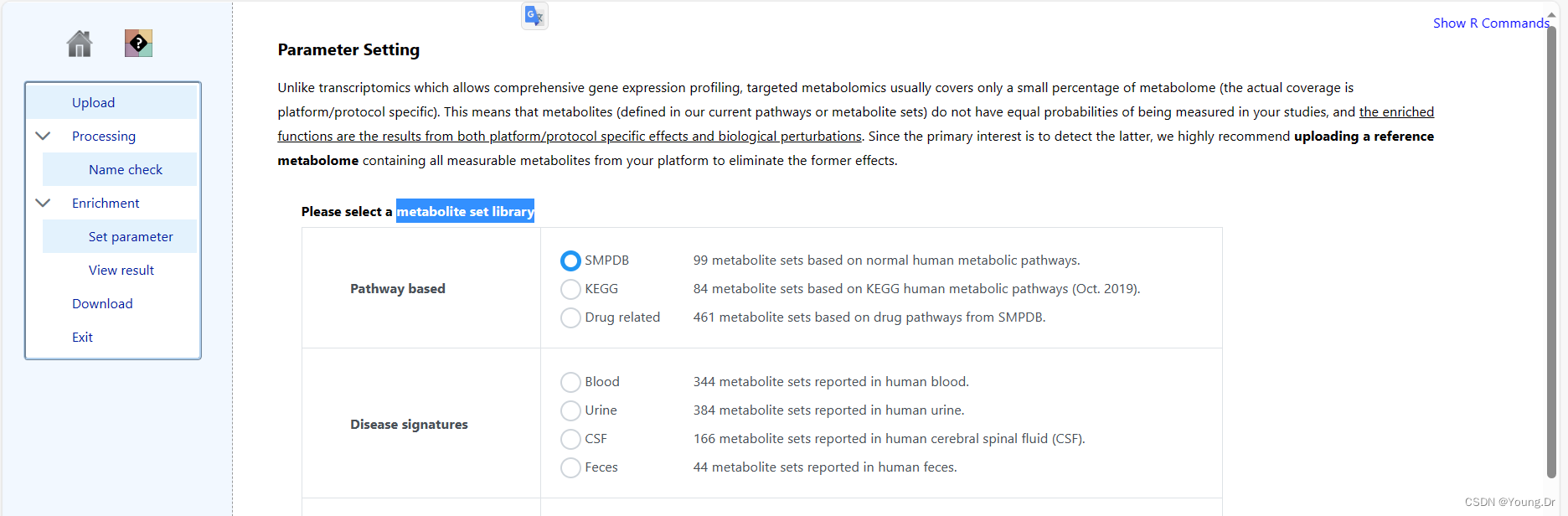Click Exit in the navigation menu
The image size is (1568, 516).
pyautogui.click(x=82, y=338)
